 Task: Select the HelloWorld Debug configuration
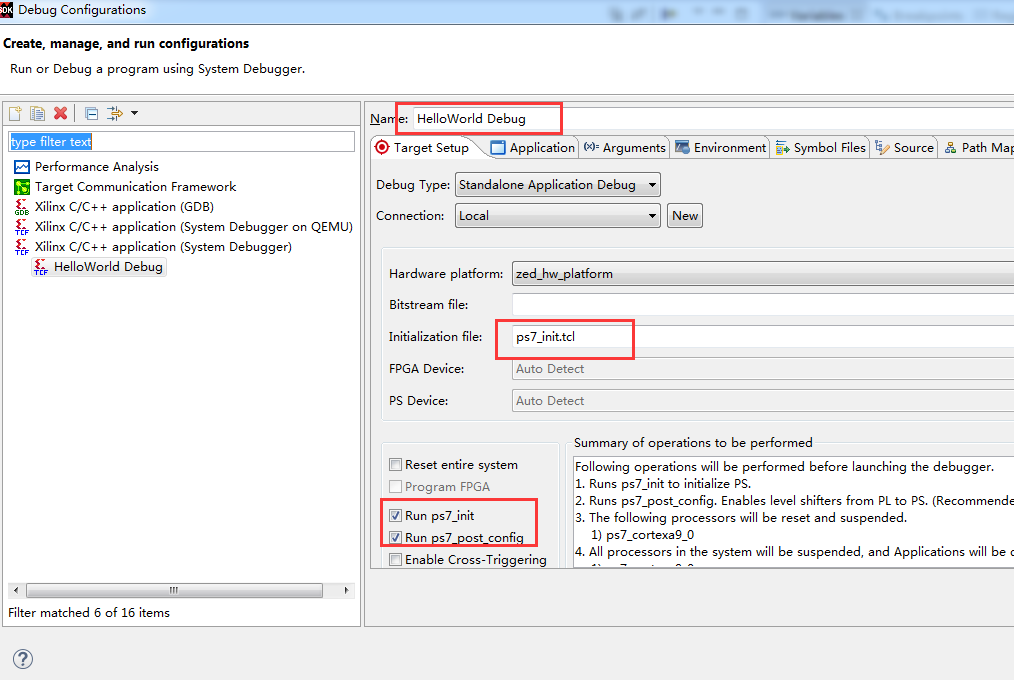pos(108,267)
